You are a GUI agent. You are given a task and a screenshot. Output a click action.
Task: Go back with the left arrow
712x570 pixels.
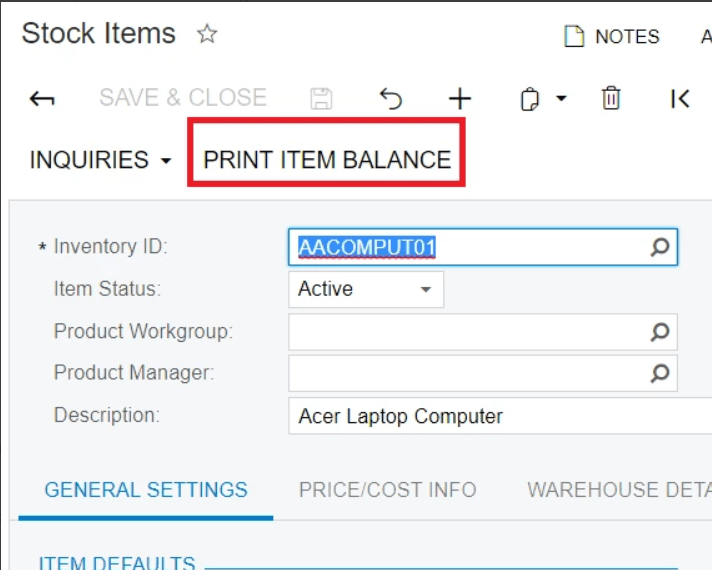point(42,98)
